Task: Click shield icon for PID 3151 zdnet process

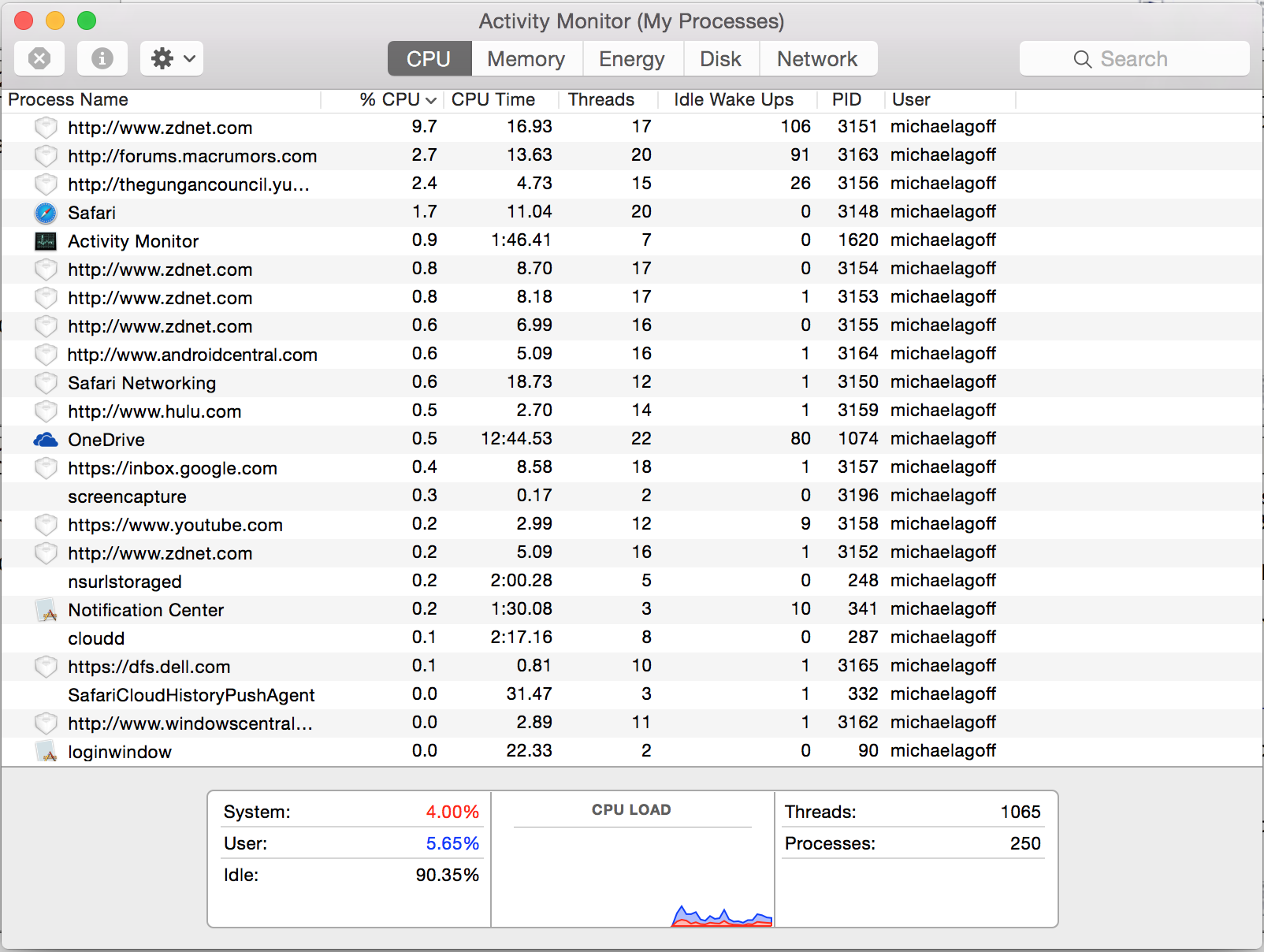Action: point(46,128)
